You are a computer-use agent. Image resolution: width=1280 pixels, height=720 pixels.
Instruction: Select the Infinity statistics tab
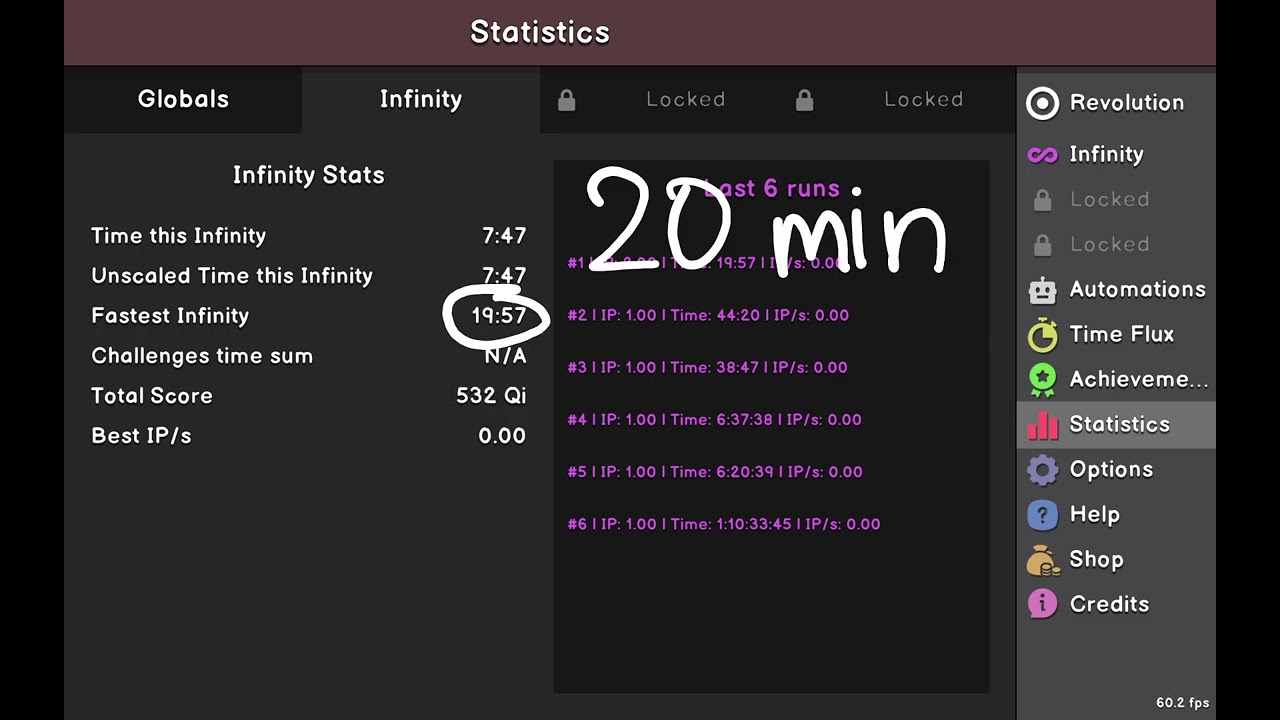coord(420,99)
